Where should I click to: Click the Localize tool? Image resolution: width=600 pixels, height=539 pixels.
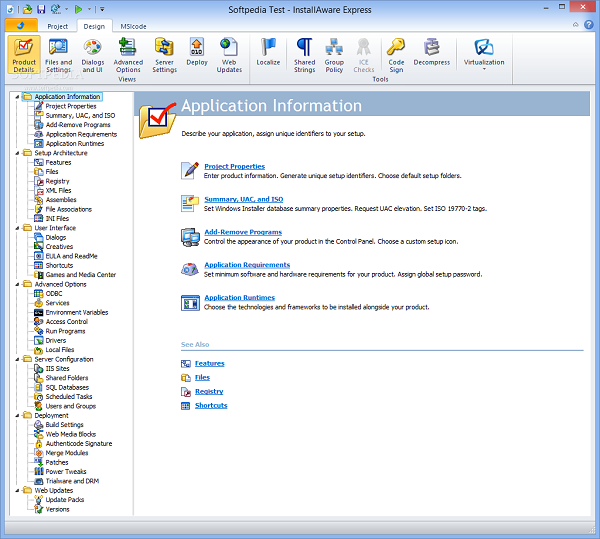pyautogui.click(x=268, y=52)
